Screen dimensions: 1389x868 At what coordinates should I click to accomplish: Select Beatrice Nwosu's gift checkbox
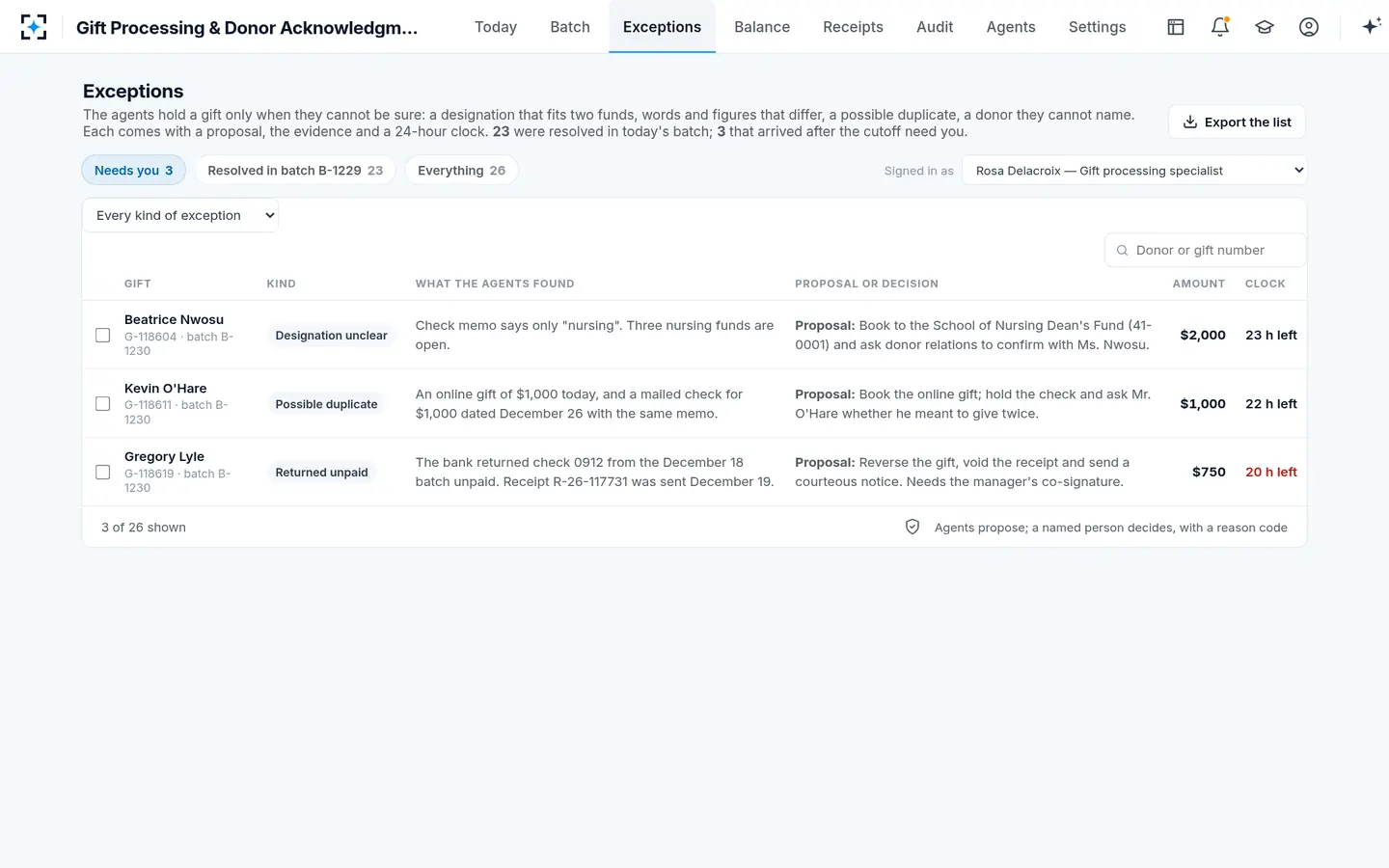pyautogui.click(x=103, y=336)
